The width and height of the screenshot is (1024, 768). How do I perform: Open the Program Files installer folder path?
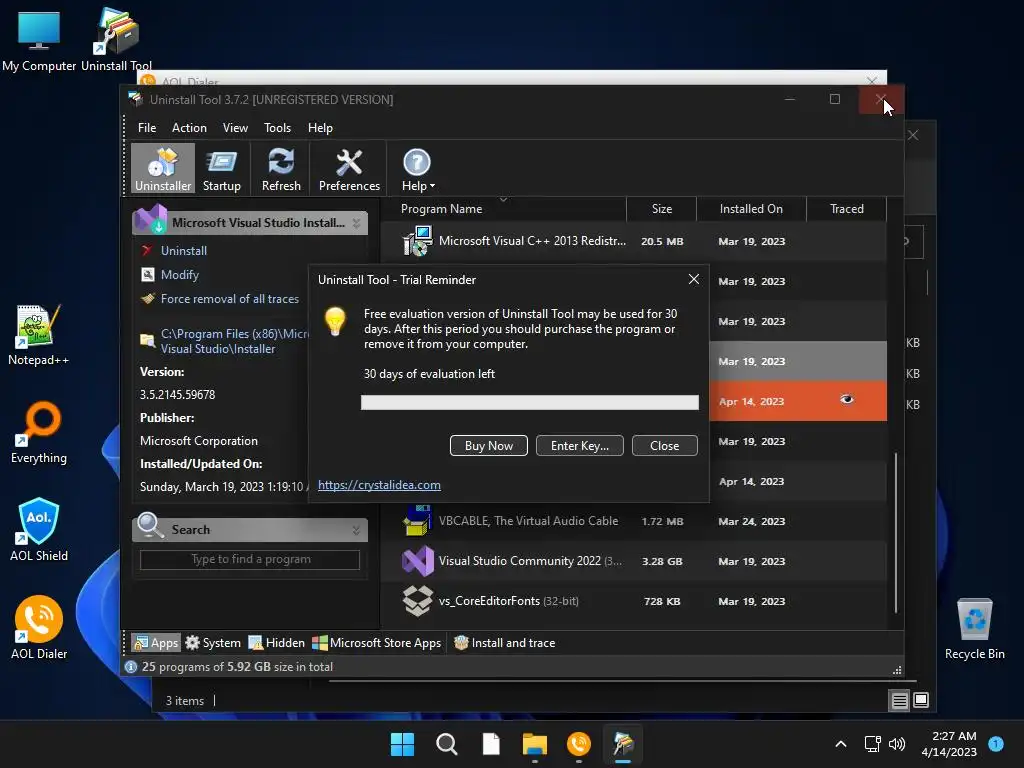(234, 341)
